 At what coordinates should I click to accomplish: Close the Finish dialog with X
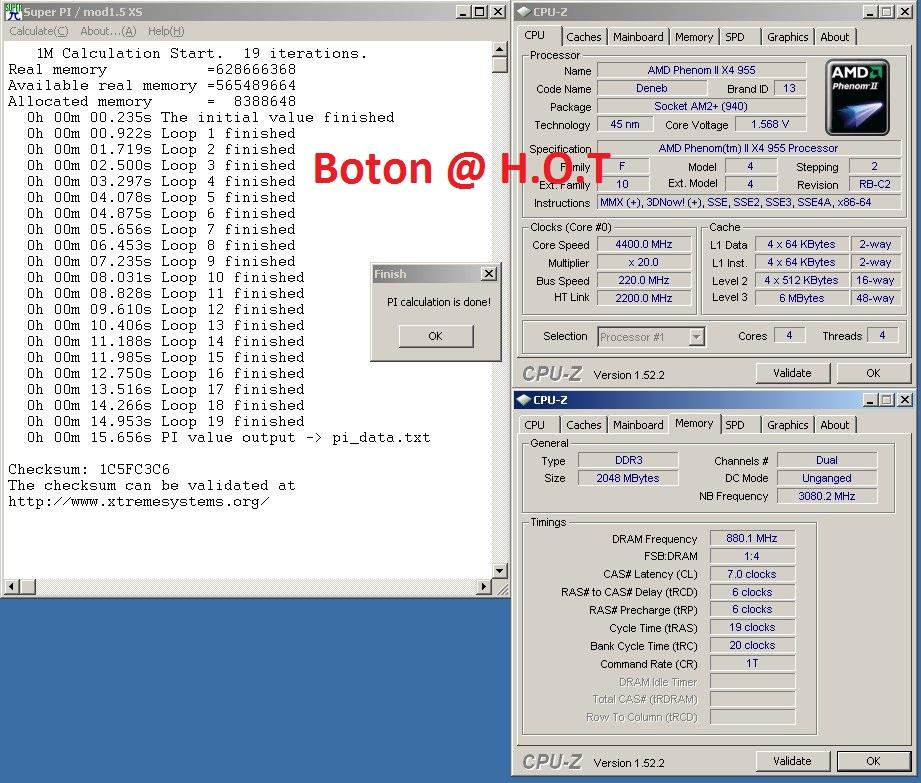pos(488,274)
